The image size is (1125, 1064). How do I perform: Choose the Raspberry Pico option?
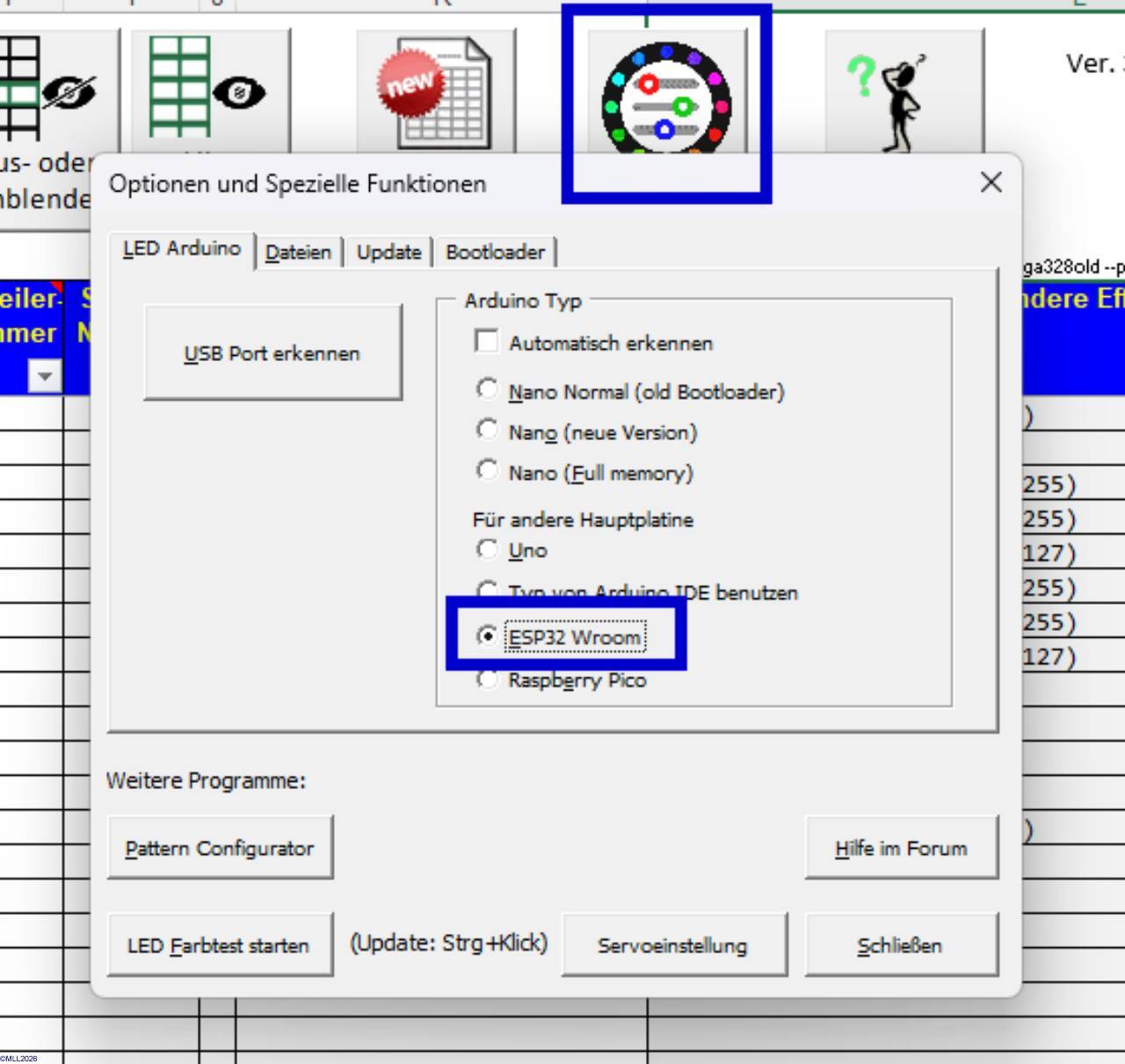pos(487,679)
